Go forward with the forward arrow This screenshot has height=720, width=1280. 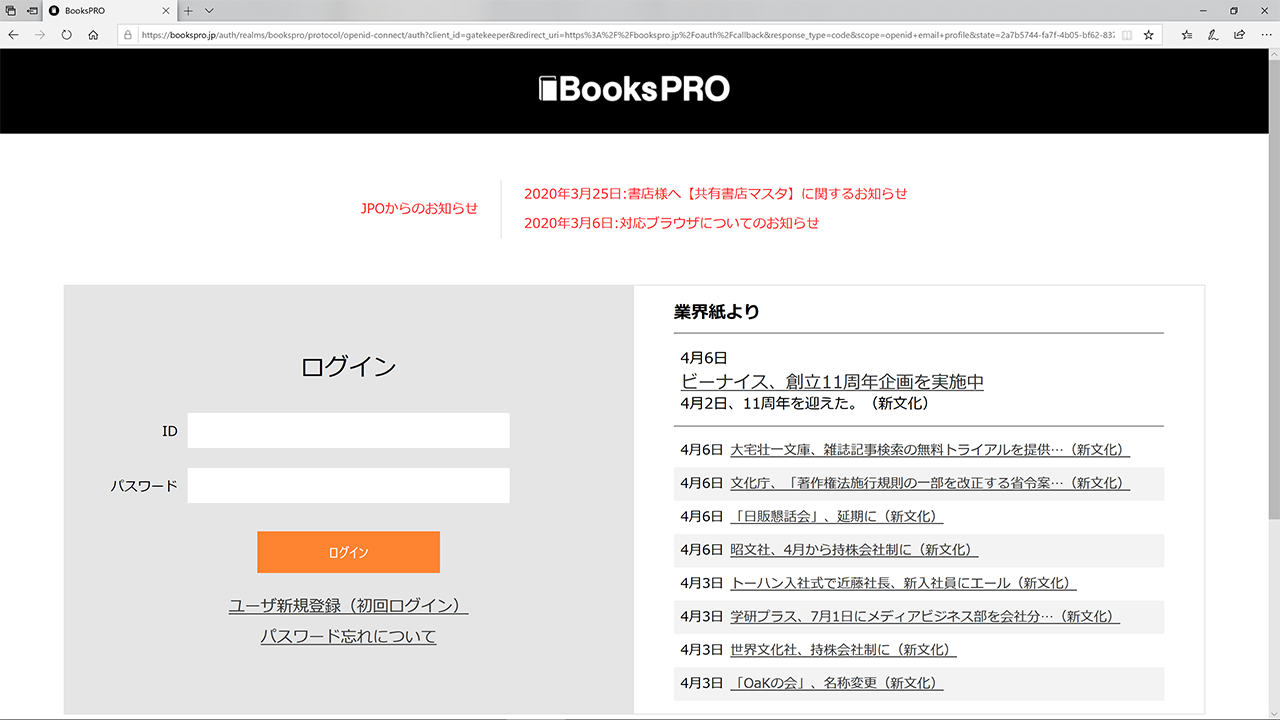tap(40, 34)
